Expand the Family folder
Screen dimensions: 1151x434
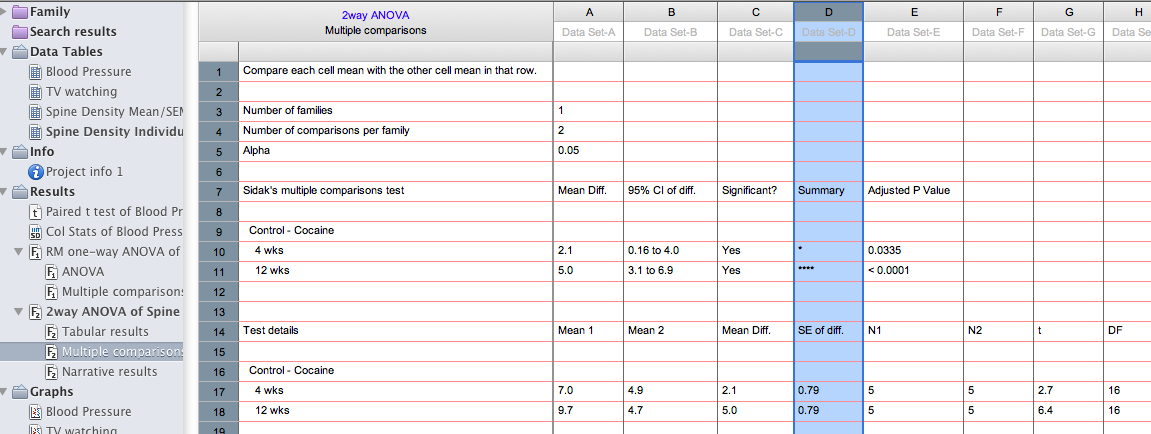5,12
